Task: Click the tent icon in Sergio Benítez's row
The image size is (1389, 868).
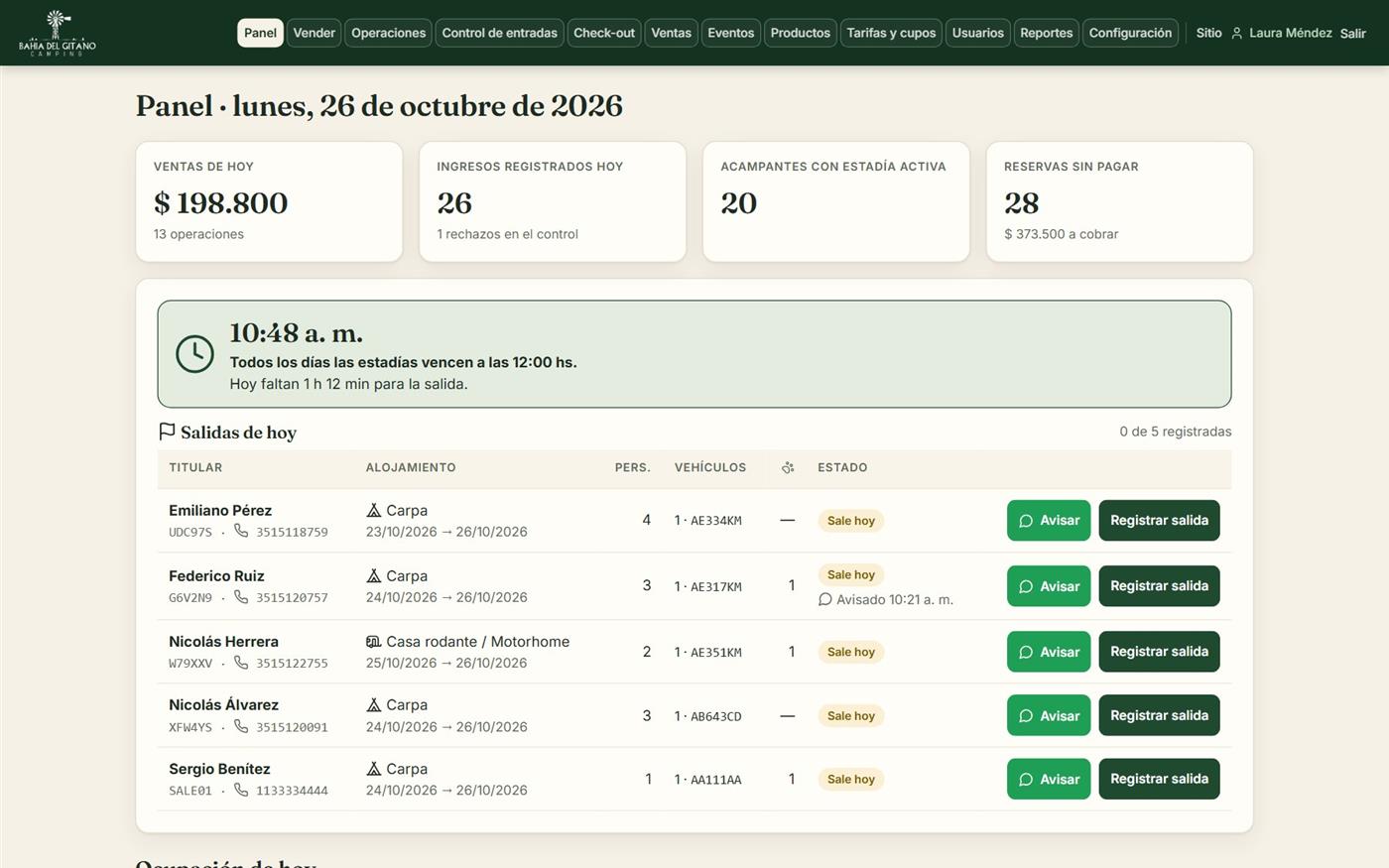Action: [374, 769]
